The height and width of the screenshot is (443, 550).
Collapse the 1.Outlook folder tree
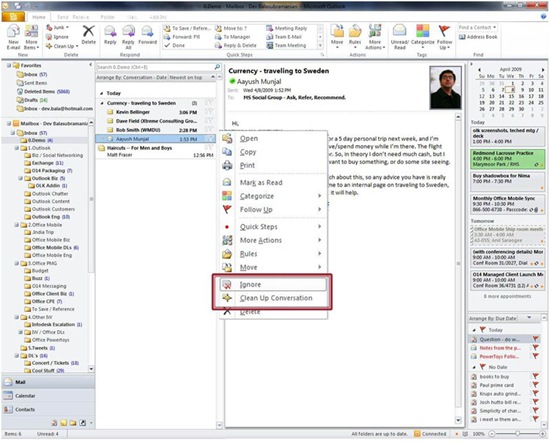pos(16,148)
